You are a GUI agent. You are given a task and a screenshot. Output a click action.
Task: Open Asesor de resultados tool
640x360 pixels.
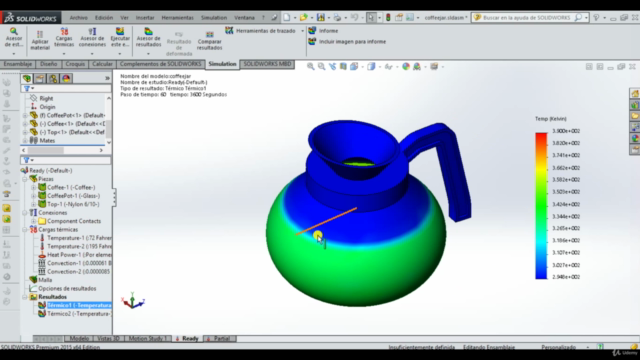149,38
